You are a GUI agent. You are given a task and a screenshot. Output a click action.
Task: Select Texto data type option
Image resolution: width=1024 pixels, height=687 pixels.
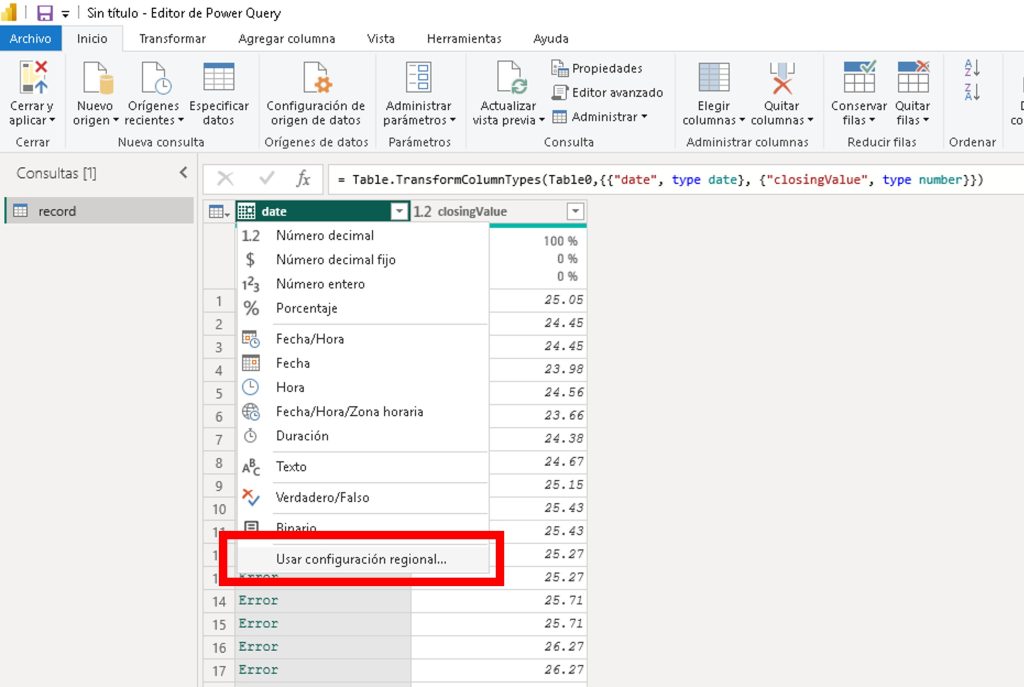pyautogui.click(x=291, y=467)
